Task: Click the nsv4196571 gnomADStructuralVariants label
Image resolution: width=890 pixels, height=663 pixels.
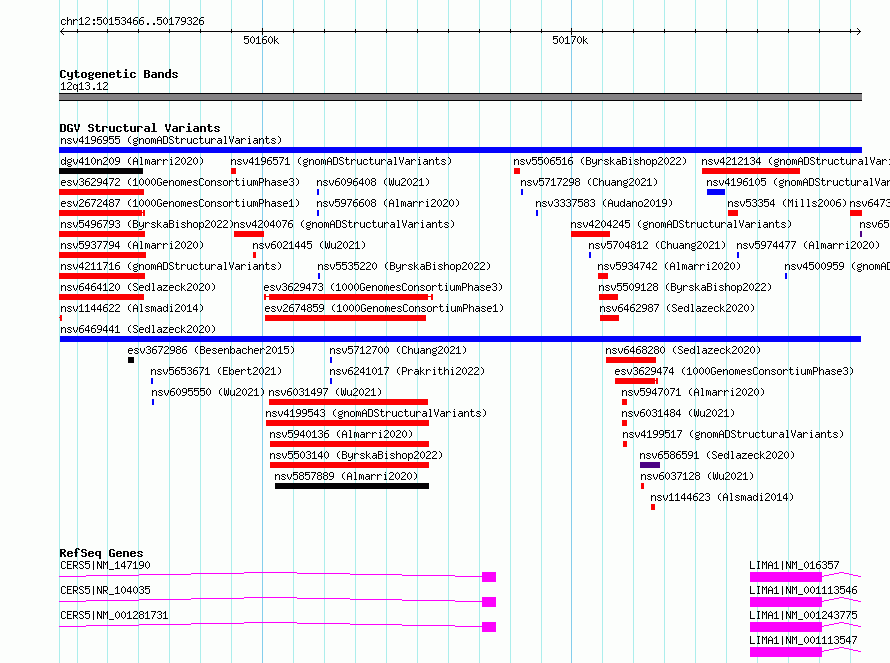Action: (341, 161)
